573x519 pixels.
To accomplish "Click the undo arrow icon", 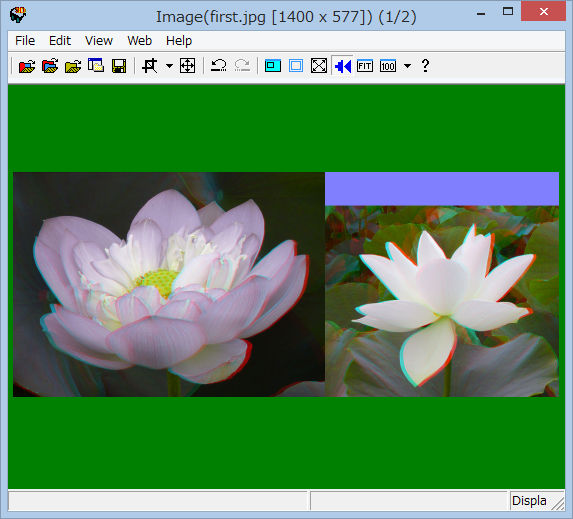I will tap(219, 66).
